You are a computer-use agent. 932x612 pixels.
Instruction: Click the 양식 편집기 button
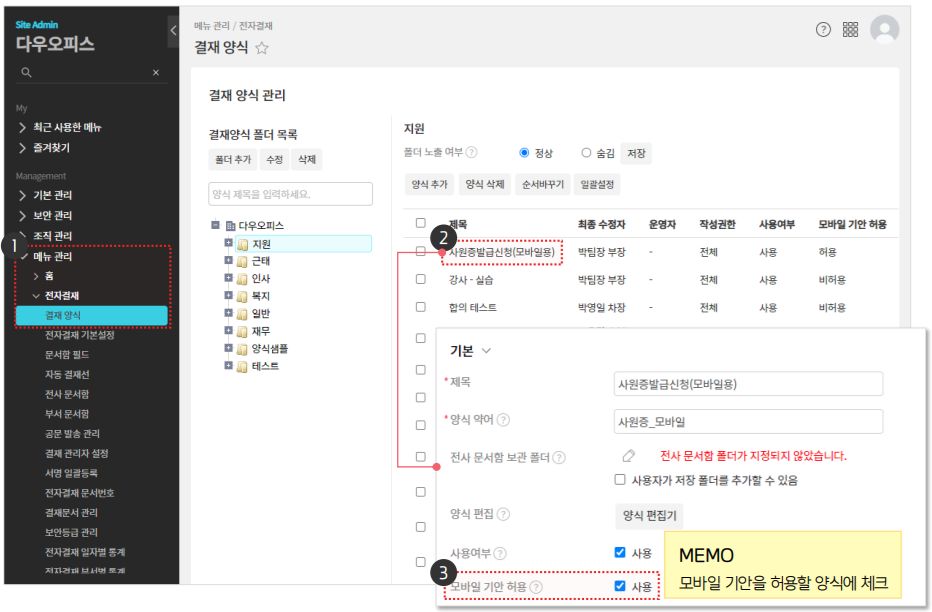(x=648, y=515)
